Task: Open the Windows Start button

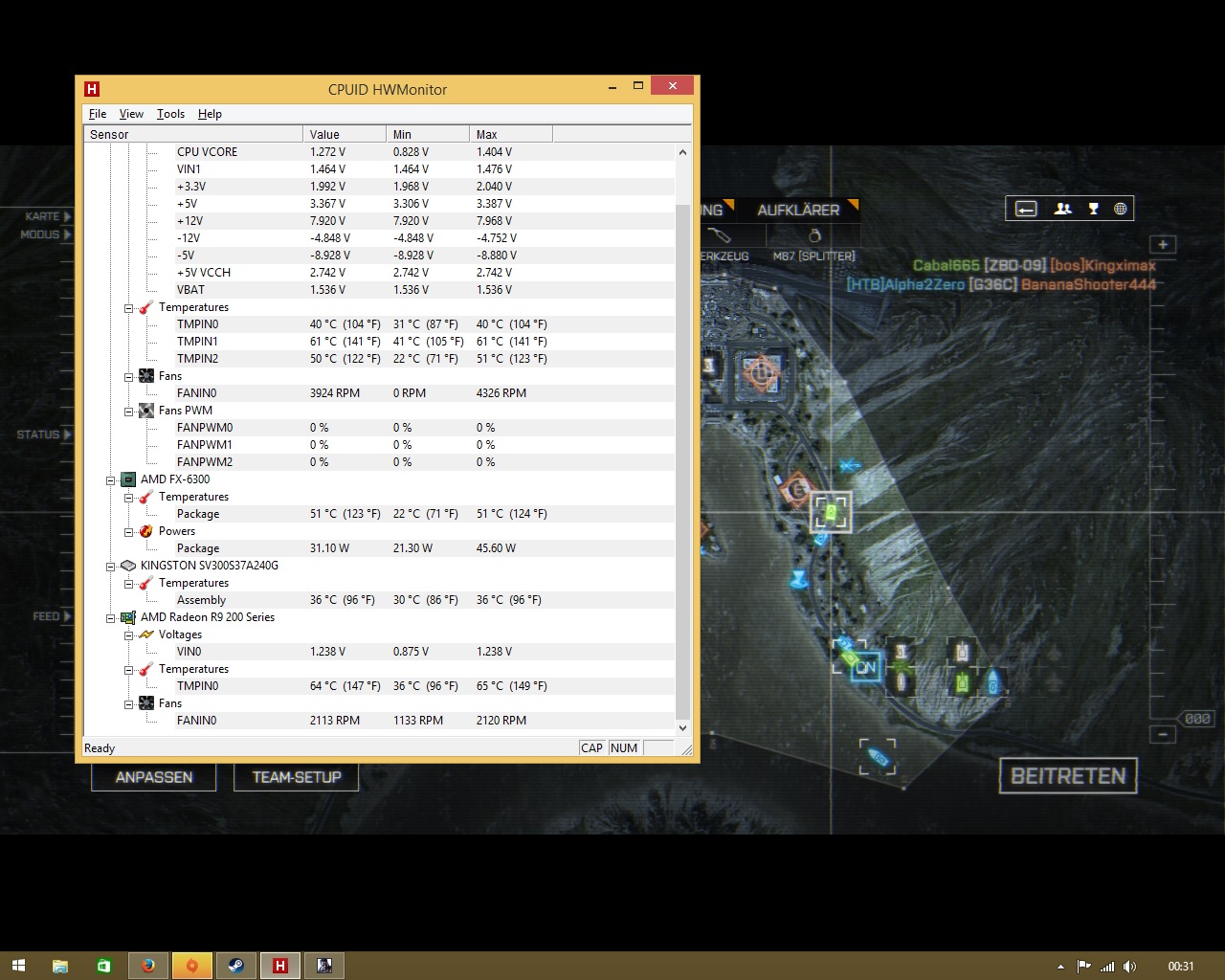Action: click(18, 966)
